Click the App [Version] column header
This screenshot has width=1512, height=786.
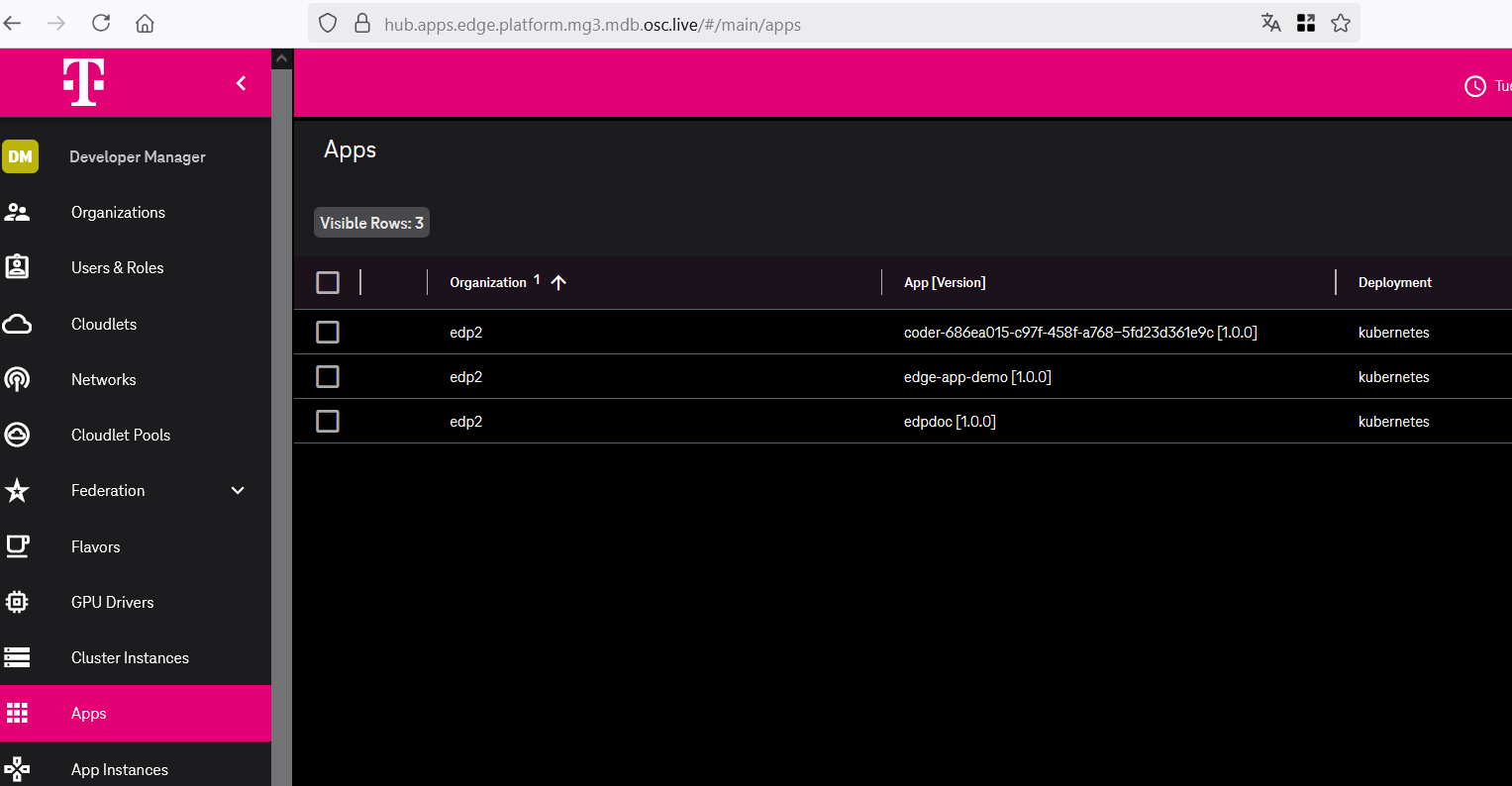pos(945,283)
